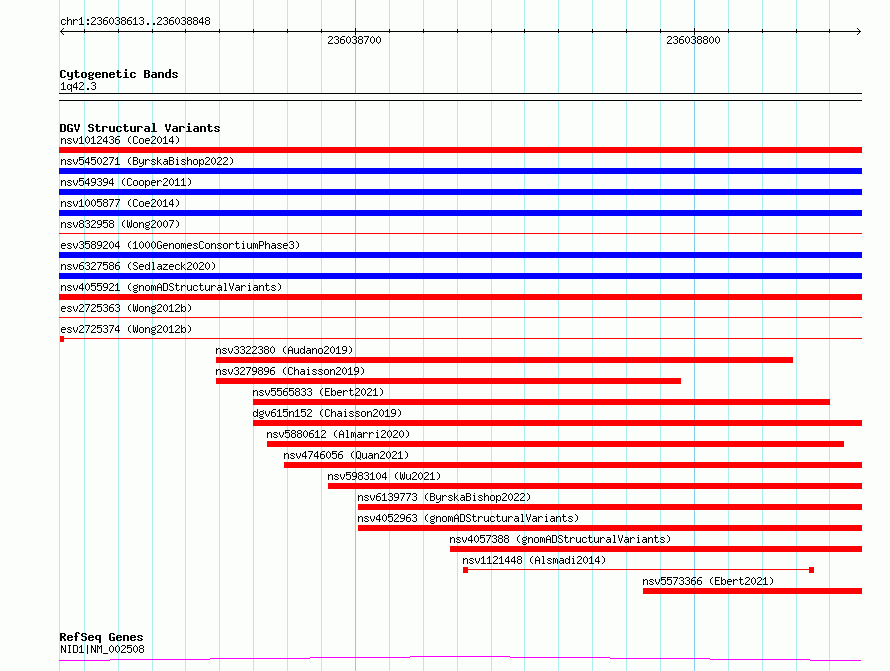Viewport: 890px width, 671px height.
Task: Click the red bar under nsv4055921
Action: click(x=460, y=297)
